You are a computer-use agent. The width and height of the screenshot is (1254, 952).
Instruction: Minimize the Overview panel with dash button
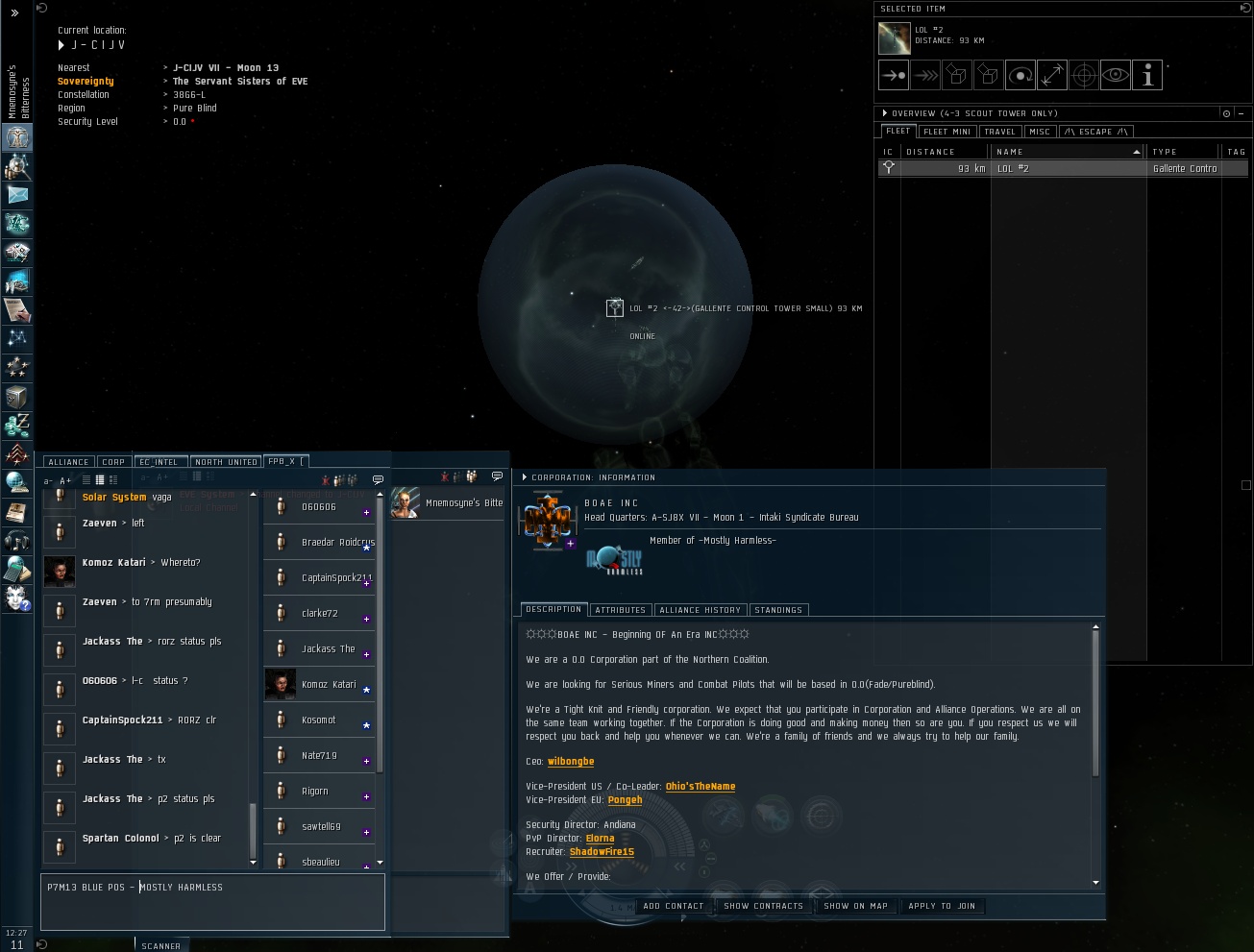coord(1242,113)
